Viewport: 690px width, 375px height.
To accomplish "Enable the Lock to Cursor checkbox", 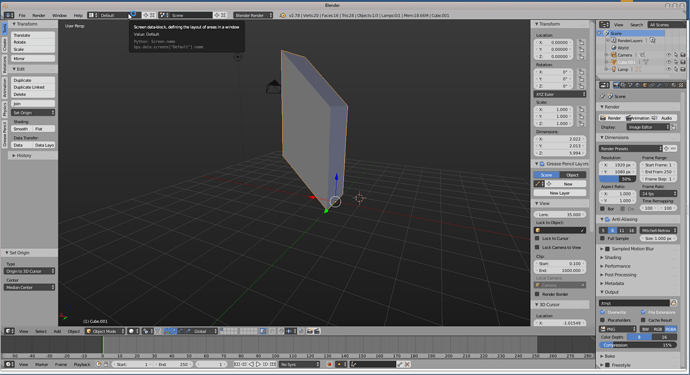I will click(537, 238).
